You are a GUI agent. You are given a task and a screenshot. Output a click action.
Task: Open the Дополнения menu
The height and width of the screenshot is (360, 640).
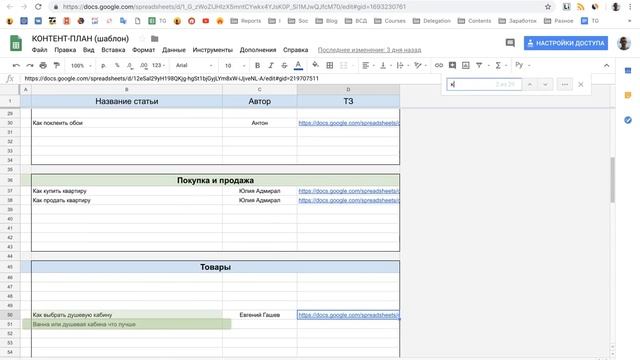click(258, 50)
